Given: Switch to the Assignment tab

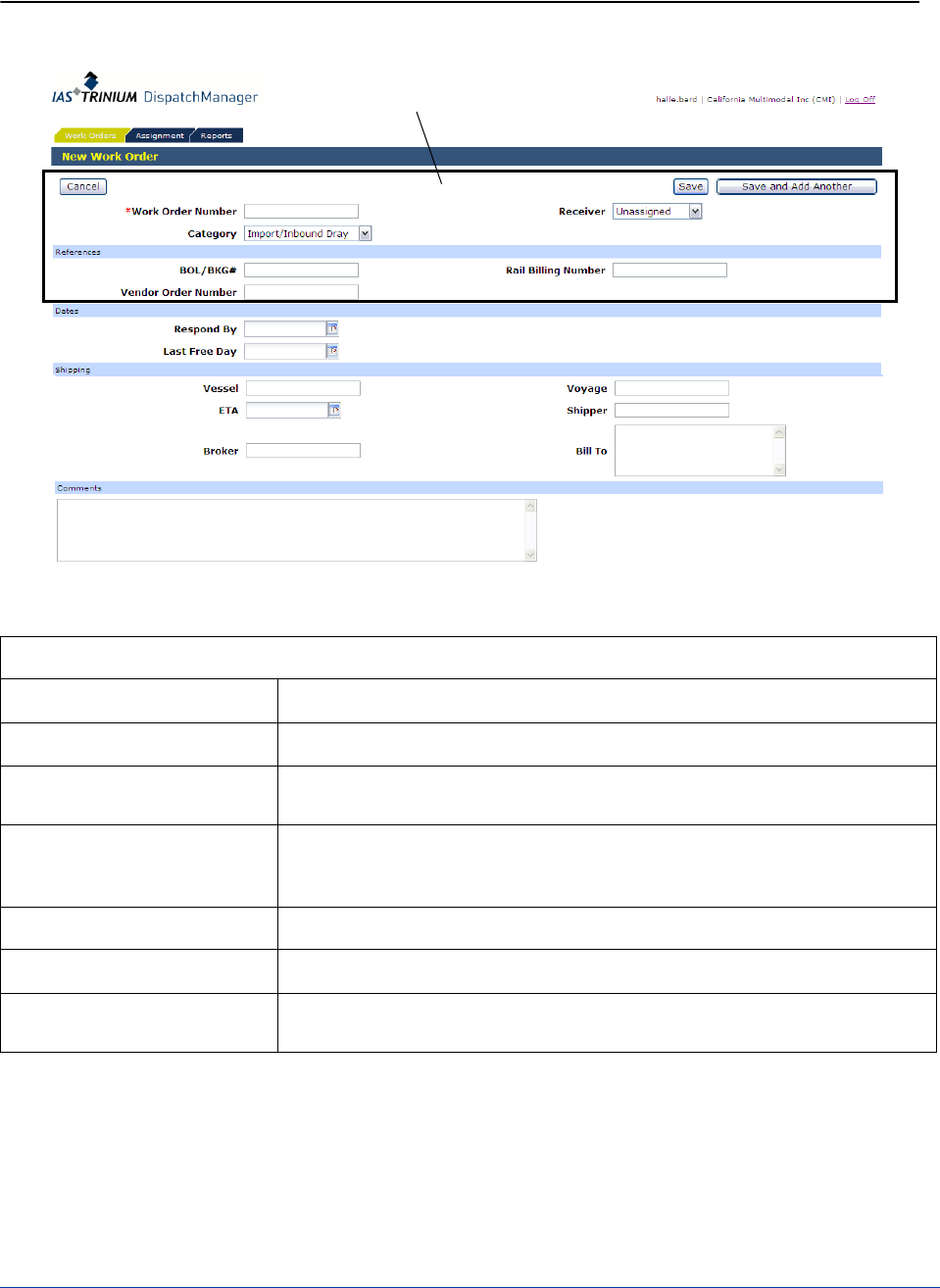Looking at the screenshot, I should pos(160,135).
